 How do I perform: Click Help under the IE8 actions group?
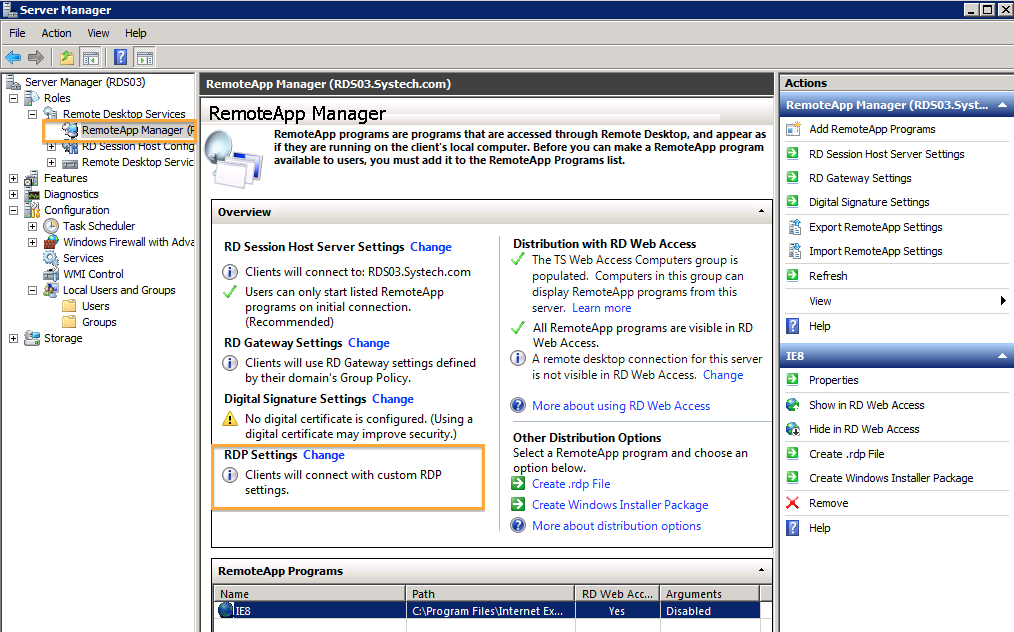pyautogui.click(x=819, y=528)
